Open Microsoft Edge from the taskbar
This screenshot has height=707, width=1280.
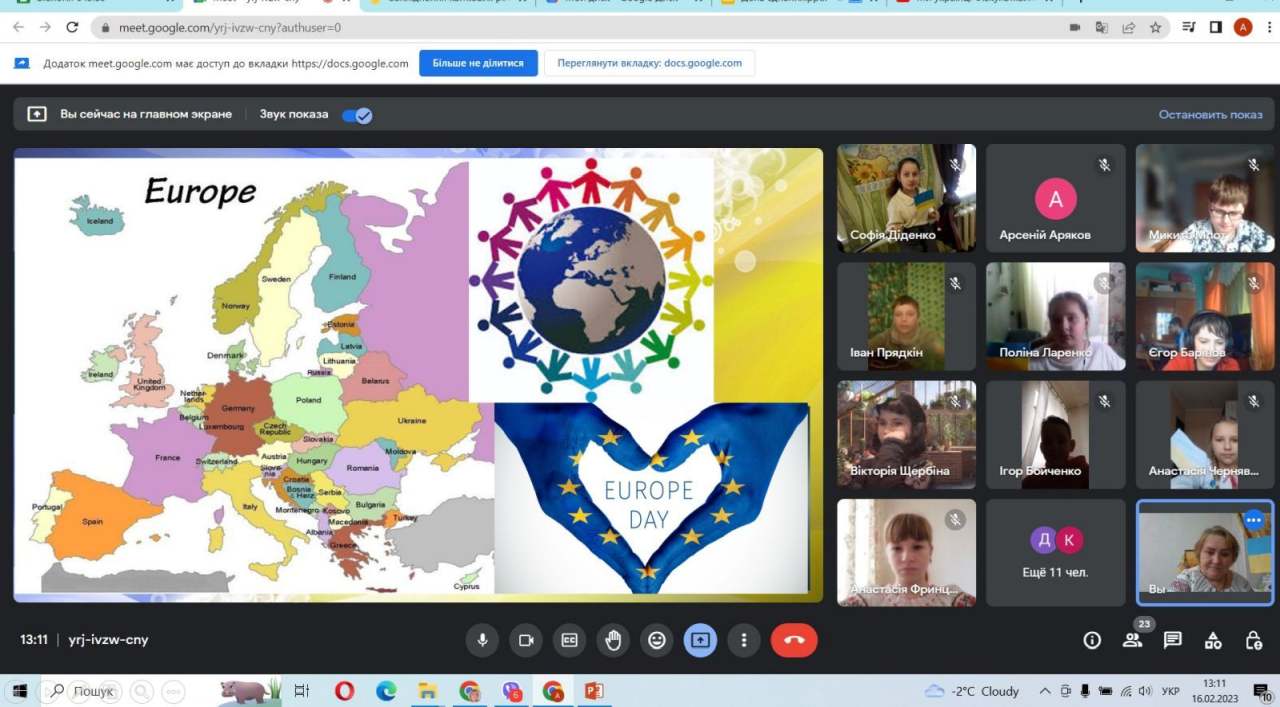point(386,691)
